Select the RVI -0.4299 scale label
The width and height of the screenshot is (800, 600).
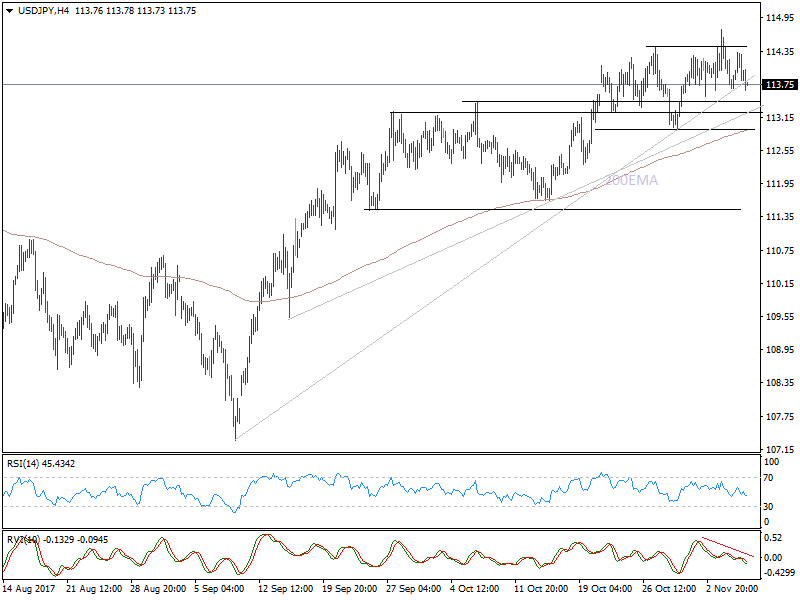[779, 572]
